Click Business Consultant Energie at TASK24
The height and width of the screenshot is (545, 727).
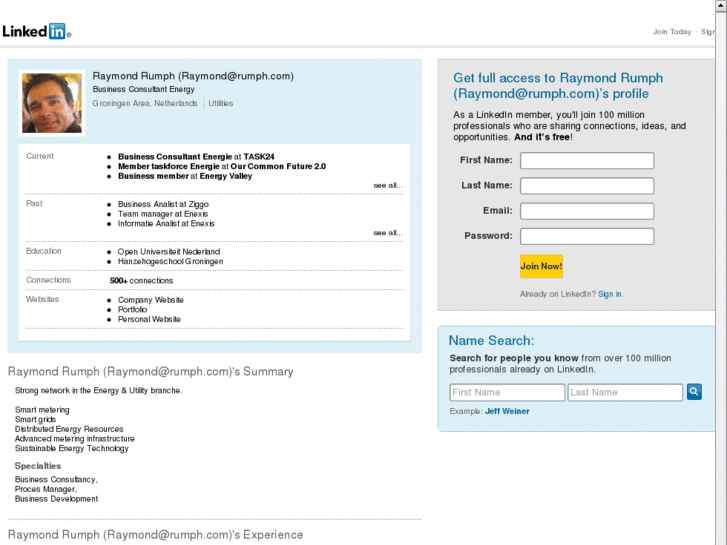click(x=196, y=157)
